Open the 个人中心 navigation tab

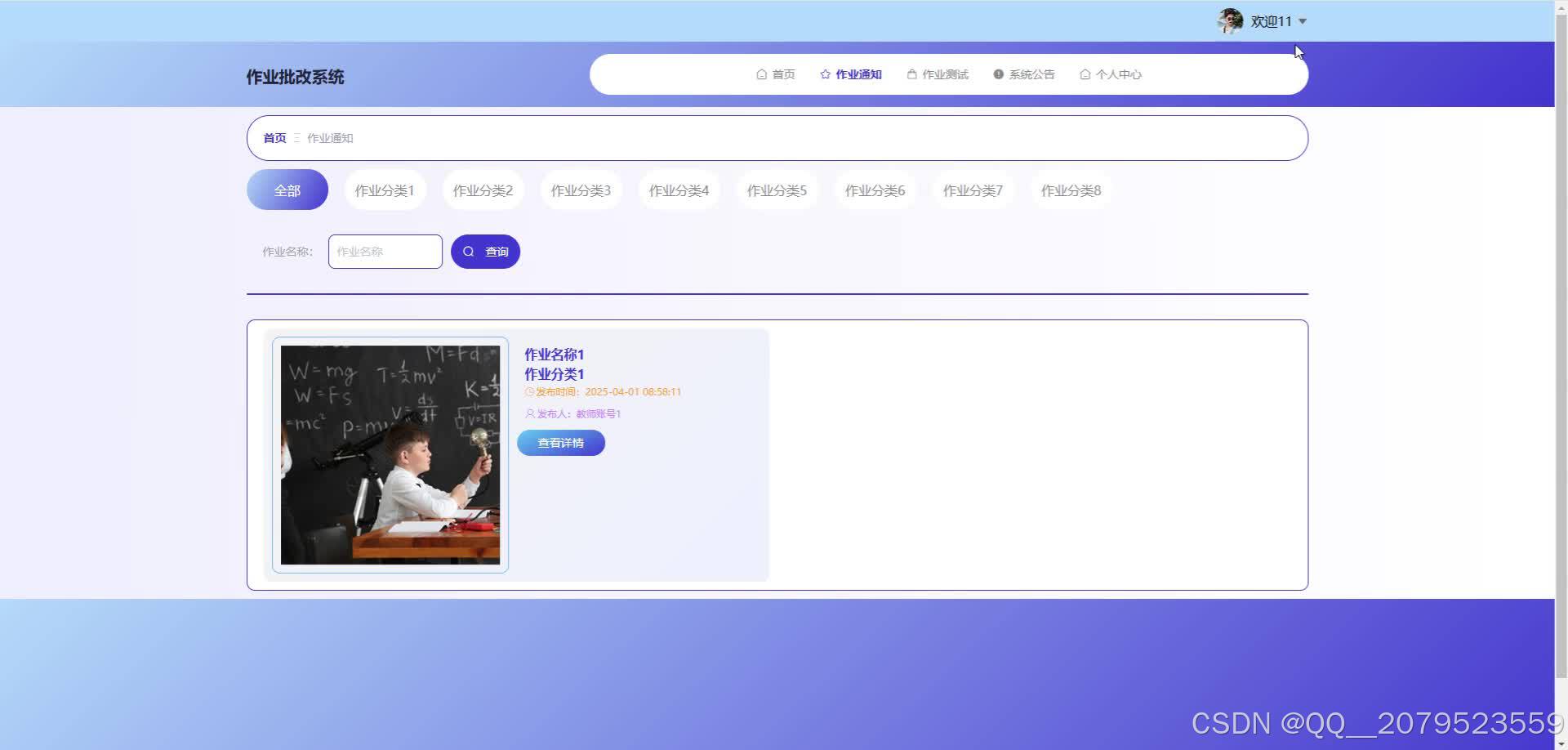tap(1111, 74)
